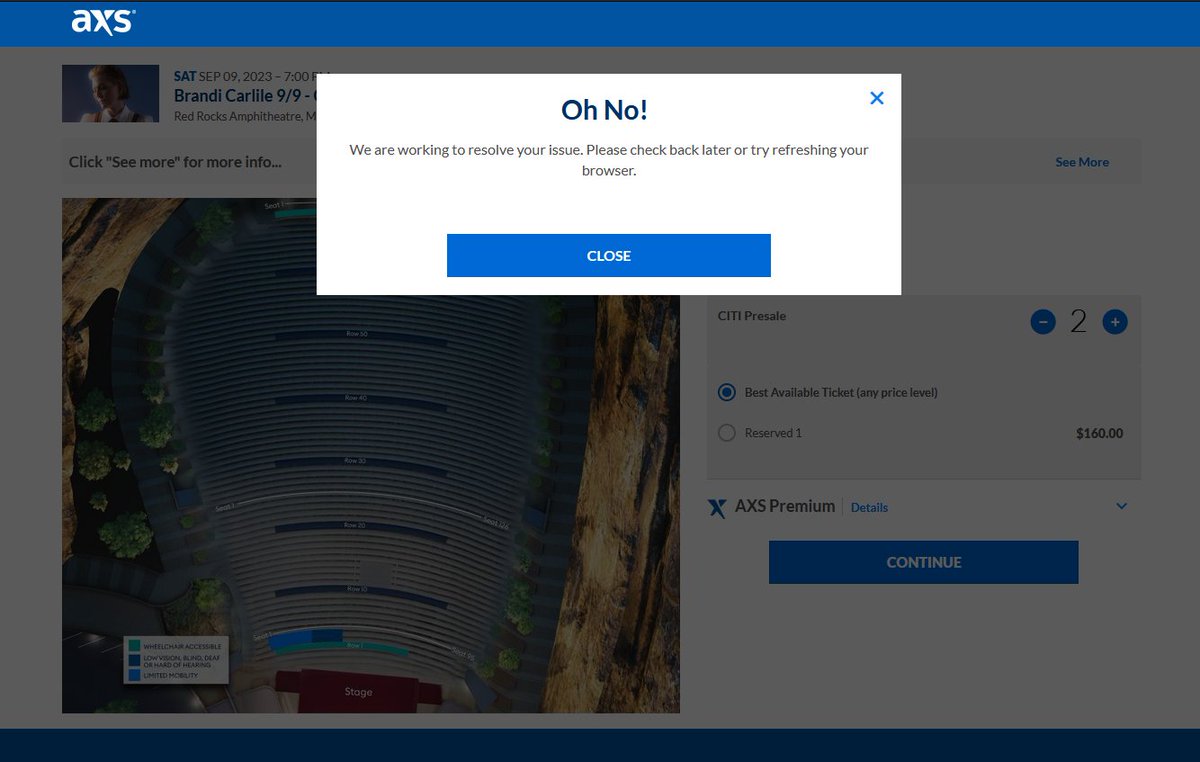Select the Reserved 1 radio option
1200x762 pixels.
pos(727,433)
